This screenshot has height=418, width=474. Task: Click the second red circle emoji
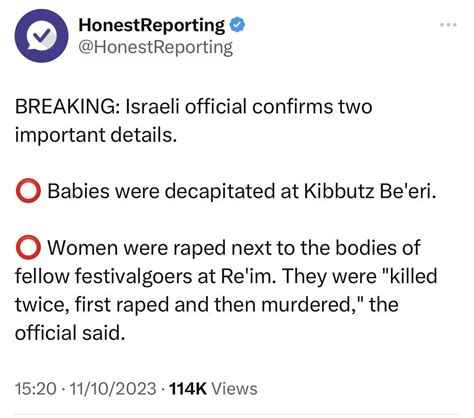click(28, 247)
